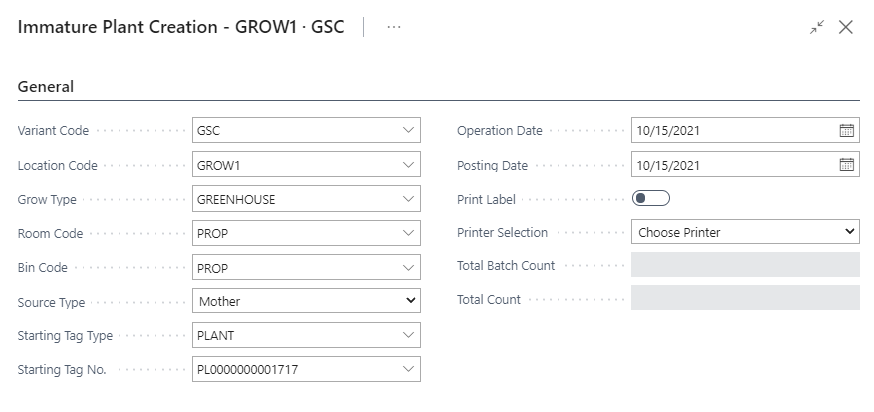Collapse the General section header
Screen dimensions: 874x412
click(x=46, y=87)
